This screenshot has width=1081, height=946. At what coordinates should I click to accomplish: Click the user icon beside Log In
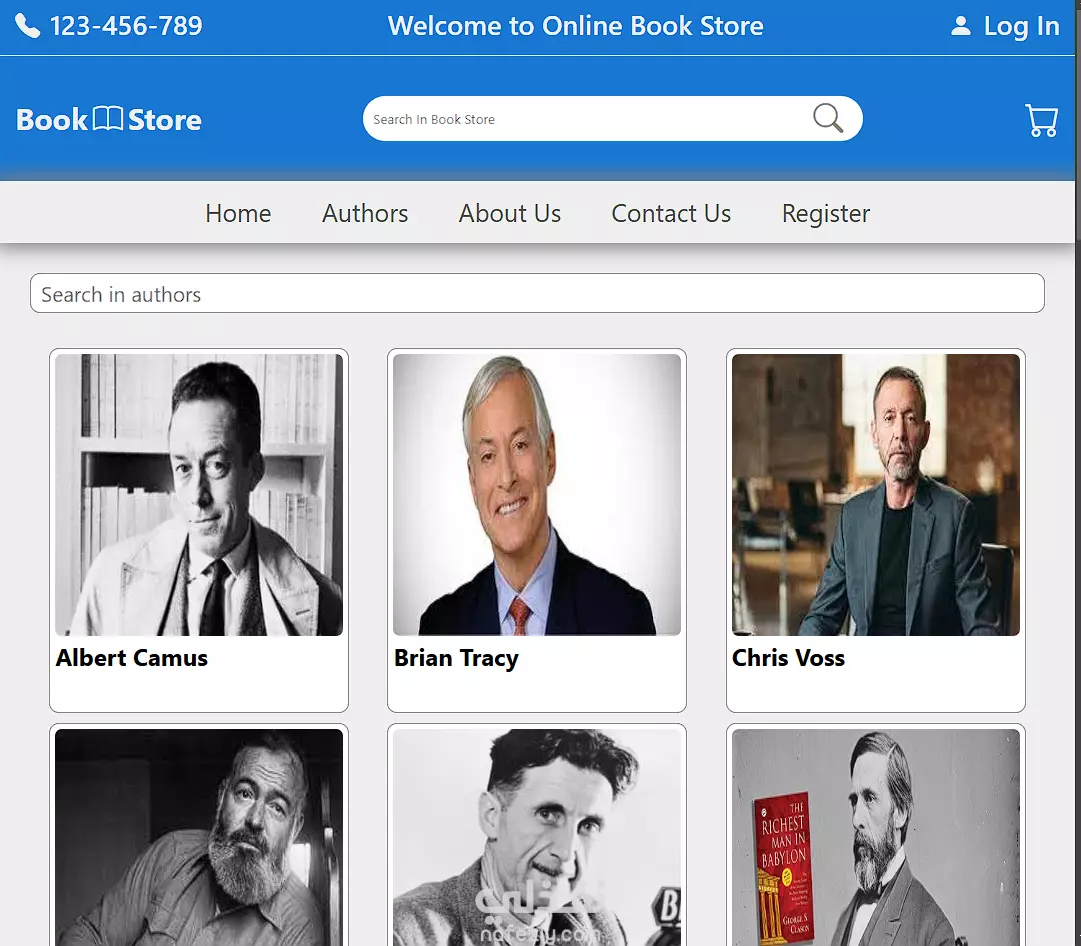click(x=960, y=26)
